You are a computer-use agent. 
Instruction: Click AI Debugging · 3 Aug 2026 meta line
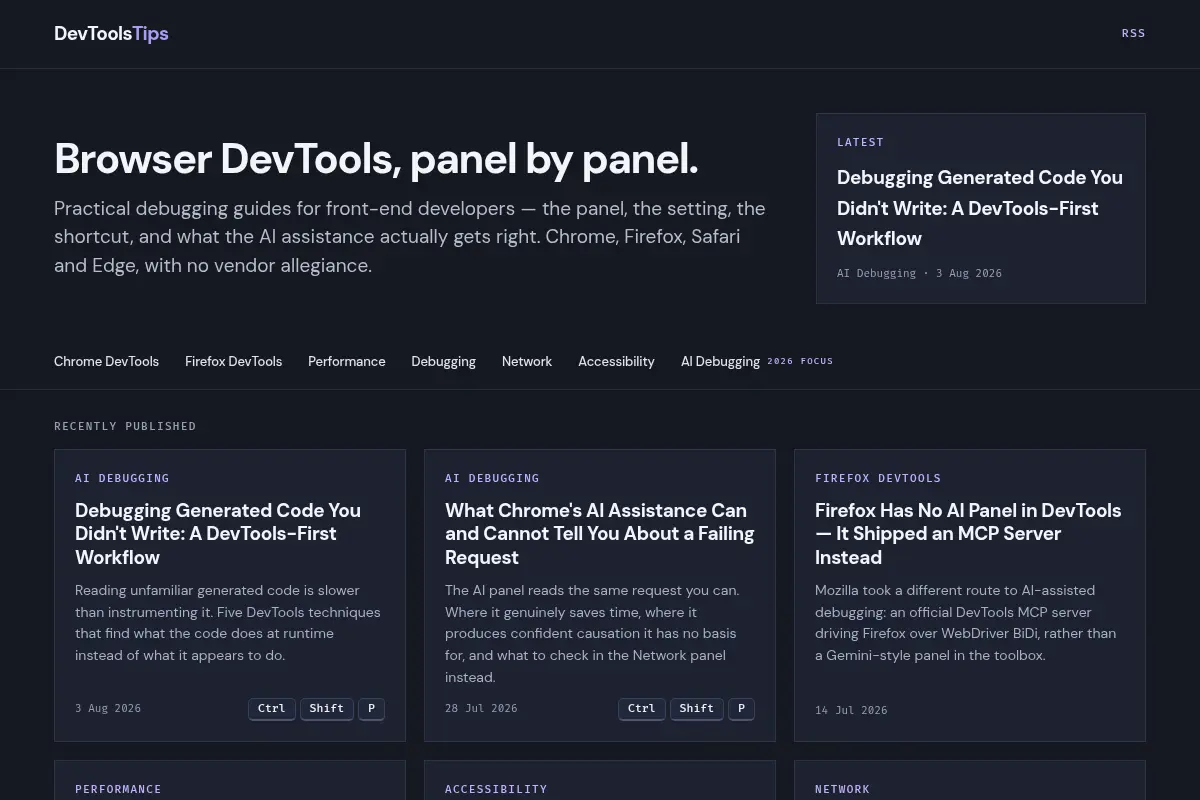coord(919,273)
